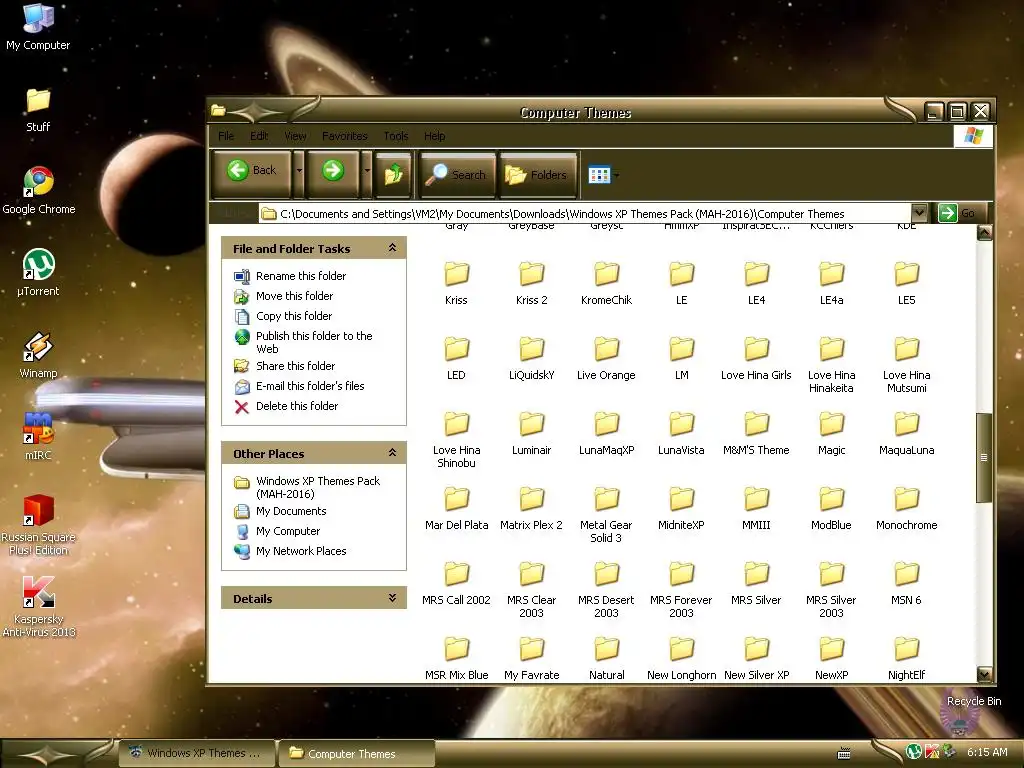The image size is (1024, 768).
Task: Select the Kriss folder
Action: point(456,283)
